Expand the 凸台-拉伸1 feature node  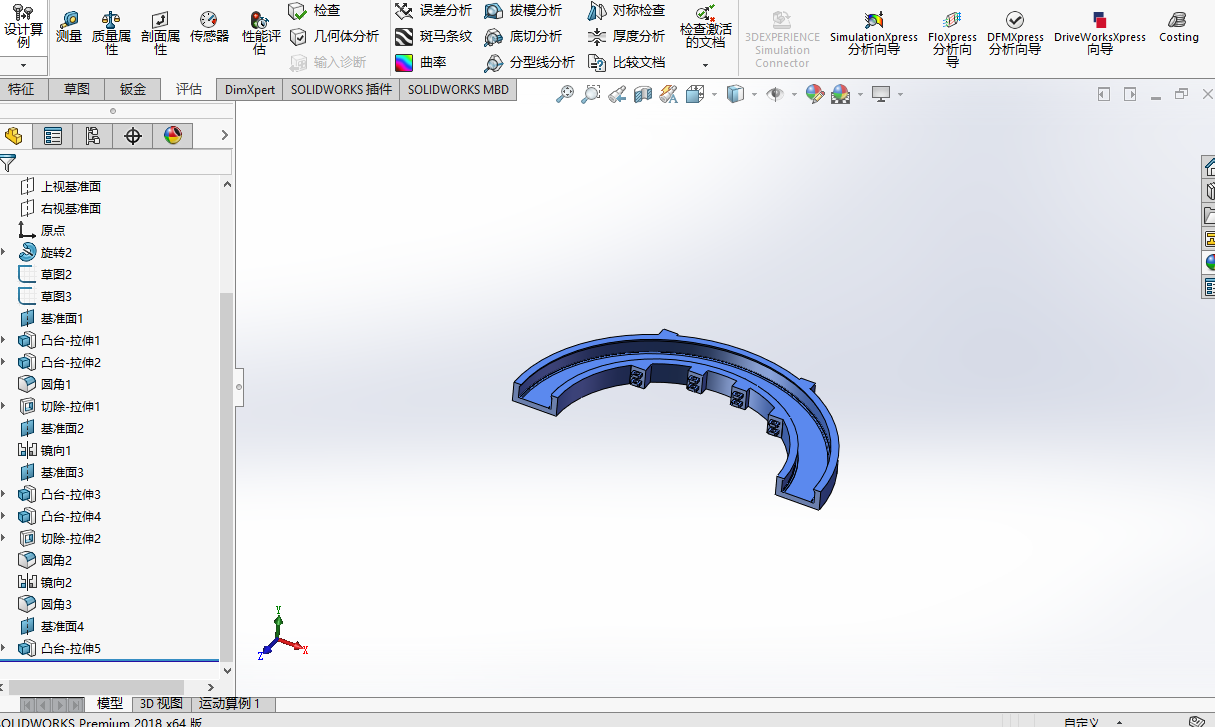(4, 341)
